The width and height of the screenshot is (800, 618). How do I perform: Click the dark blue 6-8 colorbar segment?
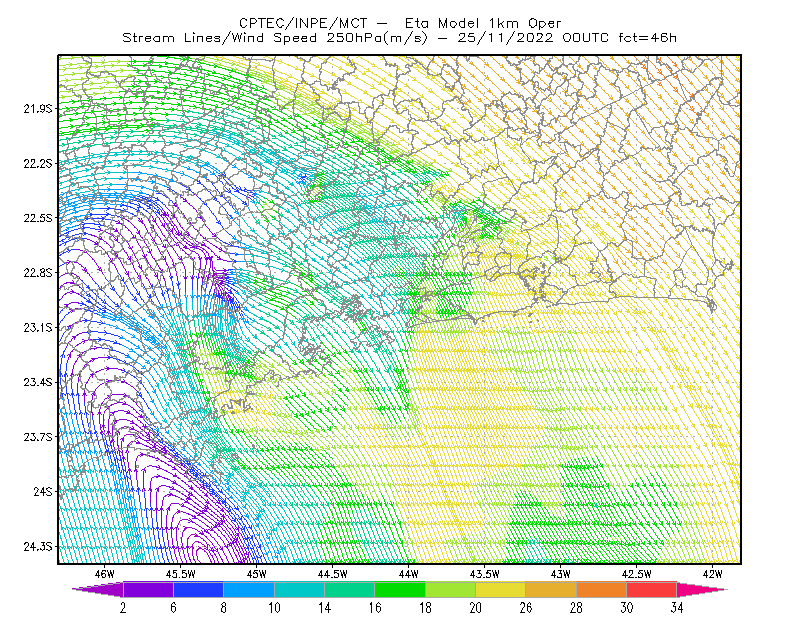tap(198, 589)
